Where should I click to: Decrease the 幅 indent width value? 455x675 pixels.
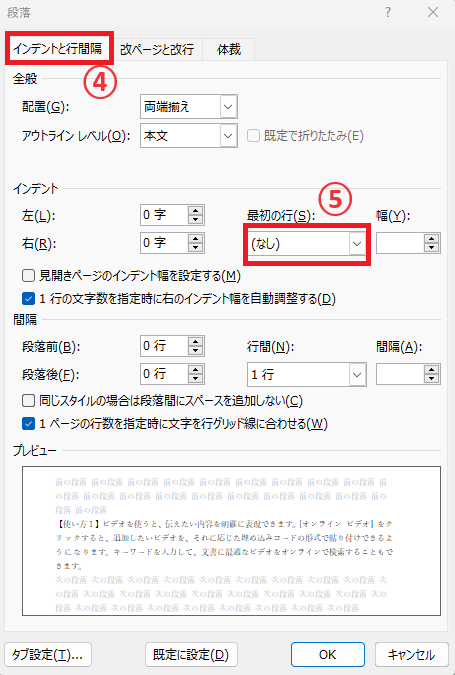click(431, 248)
